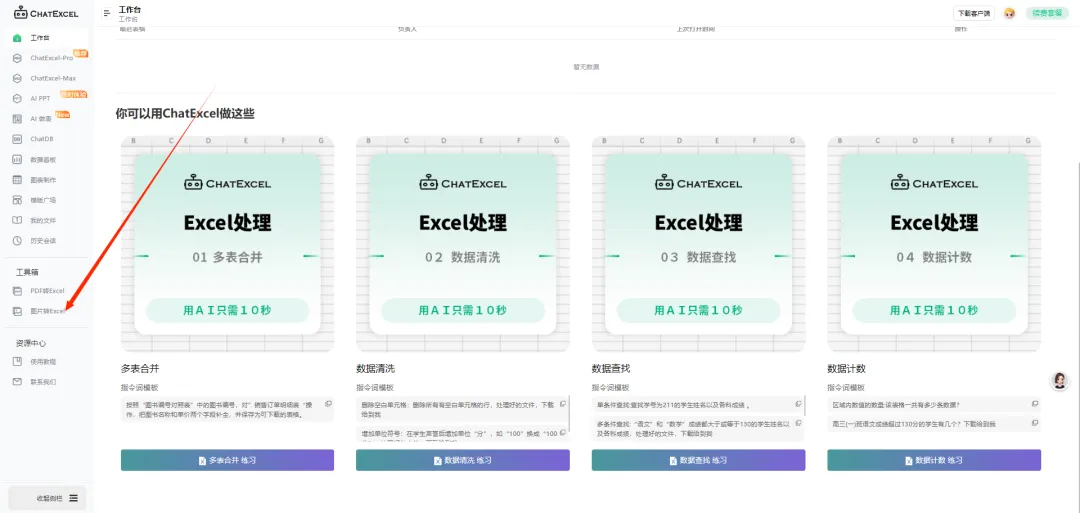Click the 多条件查找 prompt text
Screen dimensions: 1080x513
pyautogui.click(x=694, y=429)
